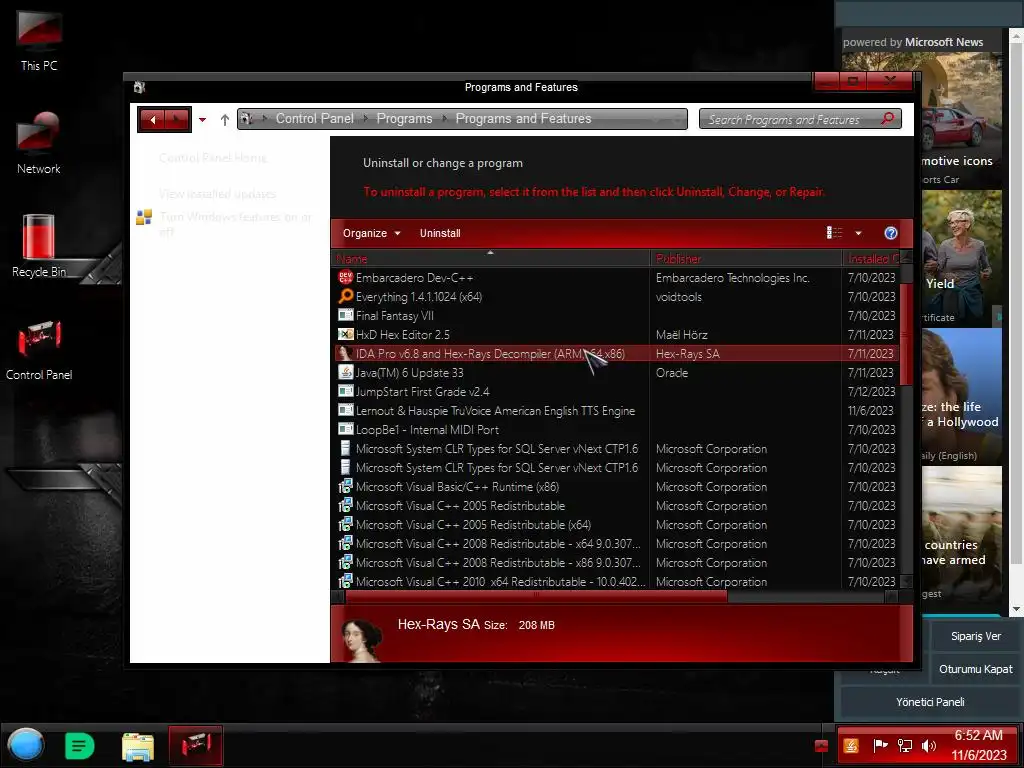Image resolution: width=1024 pixels, height=768 pixels.
Task: Click Sipariş Ver button
Action: click(976, 636)
